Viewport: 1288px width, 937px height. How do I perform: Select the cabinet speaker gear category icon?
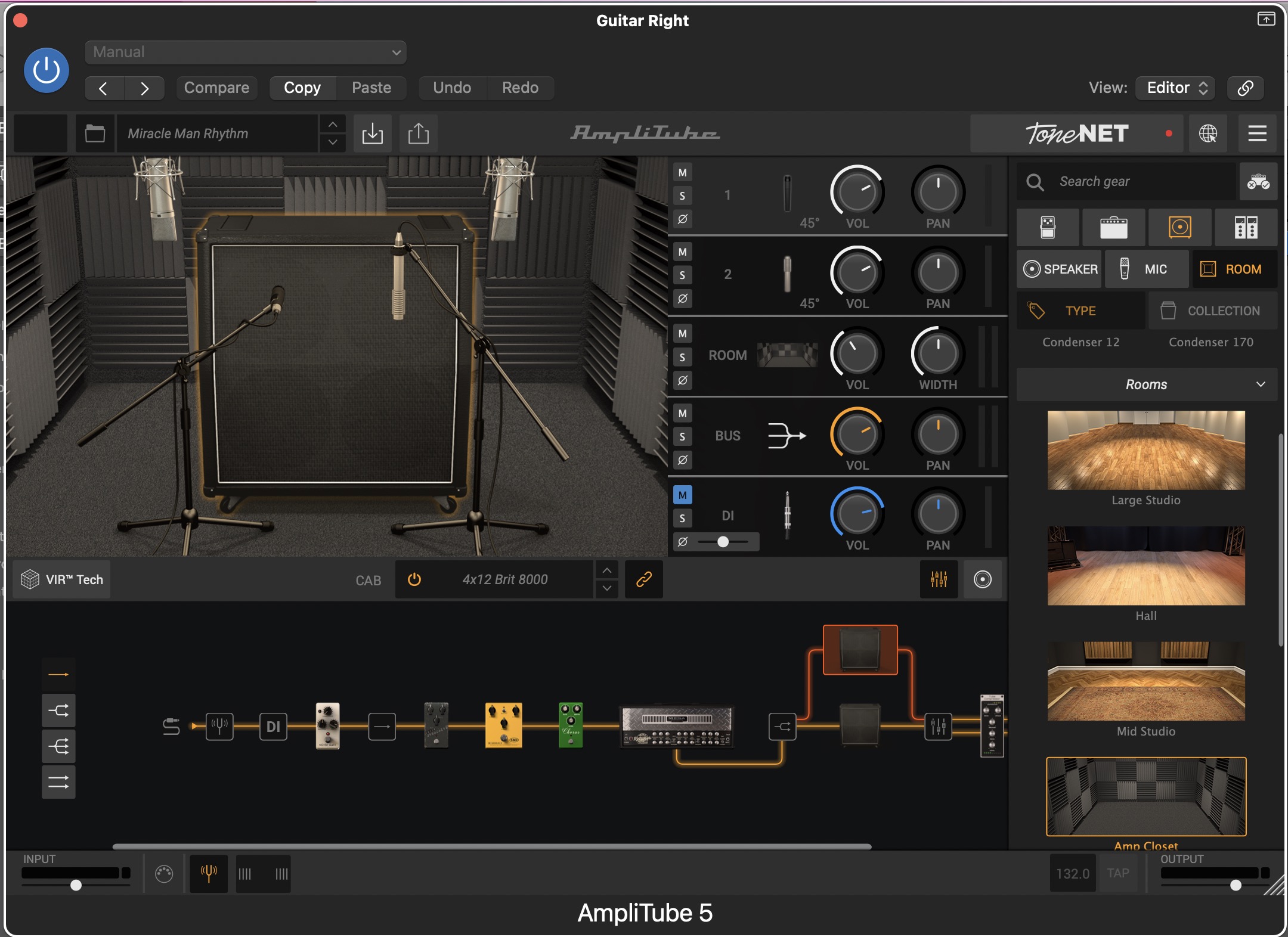(1180, 228)
